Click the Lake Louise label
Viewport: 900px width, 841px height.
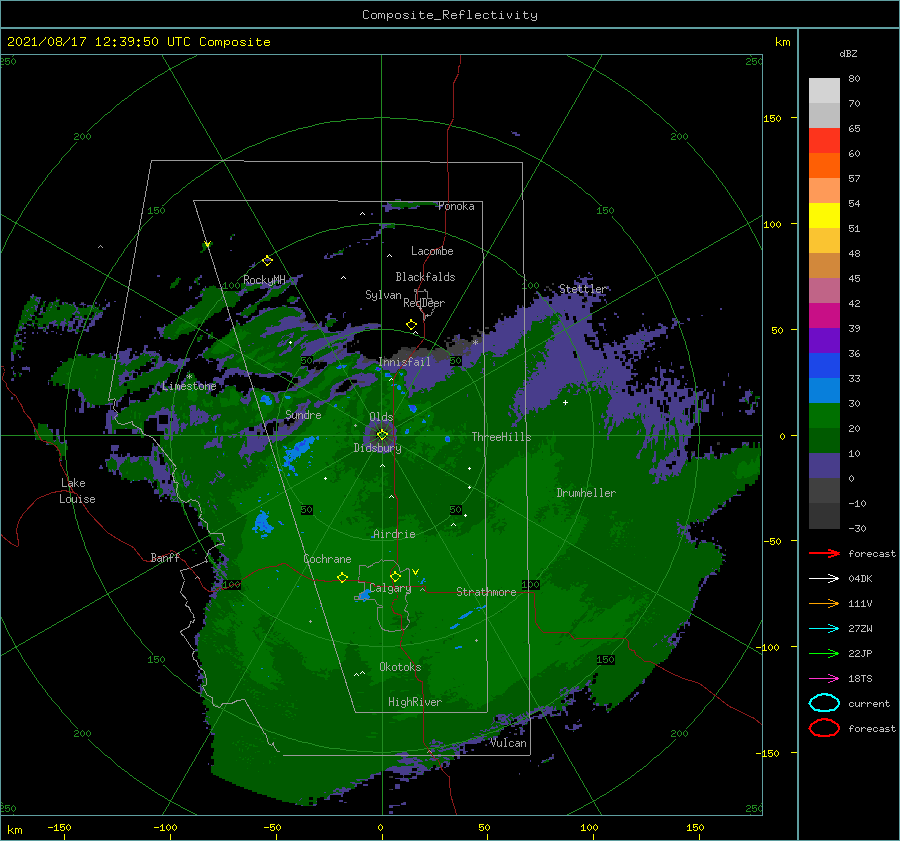(77, 491)
